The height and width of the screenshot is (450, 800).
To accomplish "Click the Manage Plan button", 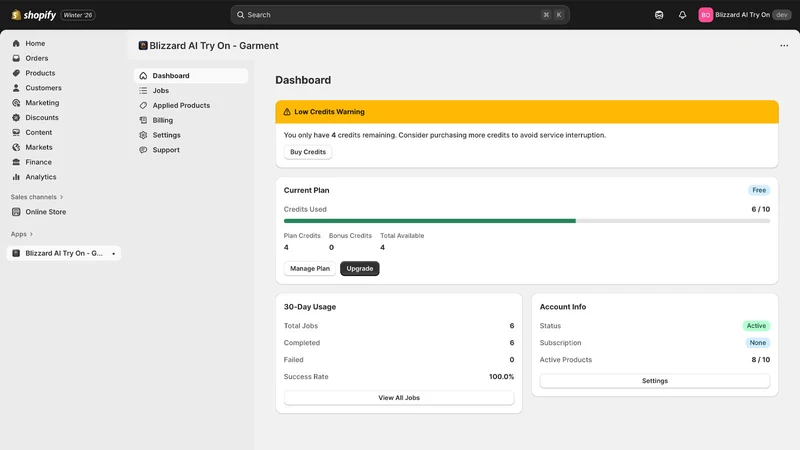I will click(310, 268).
